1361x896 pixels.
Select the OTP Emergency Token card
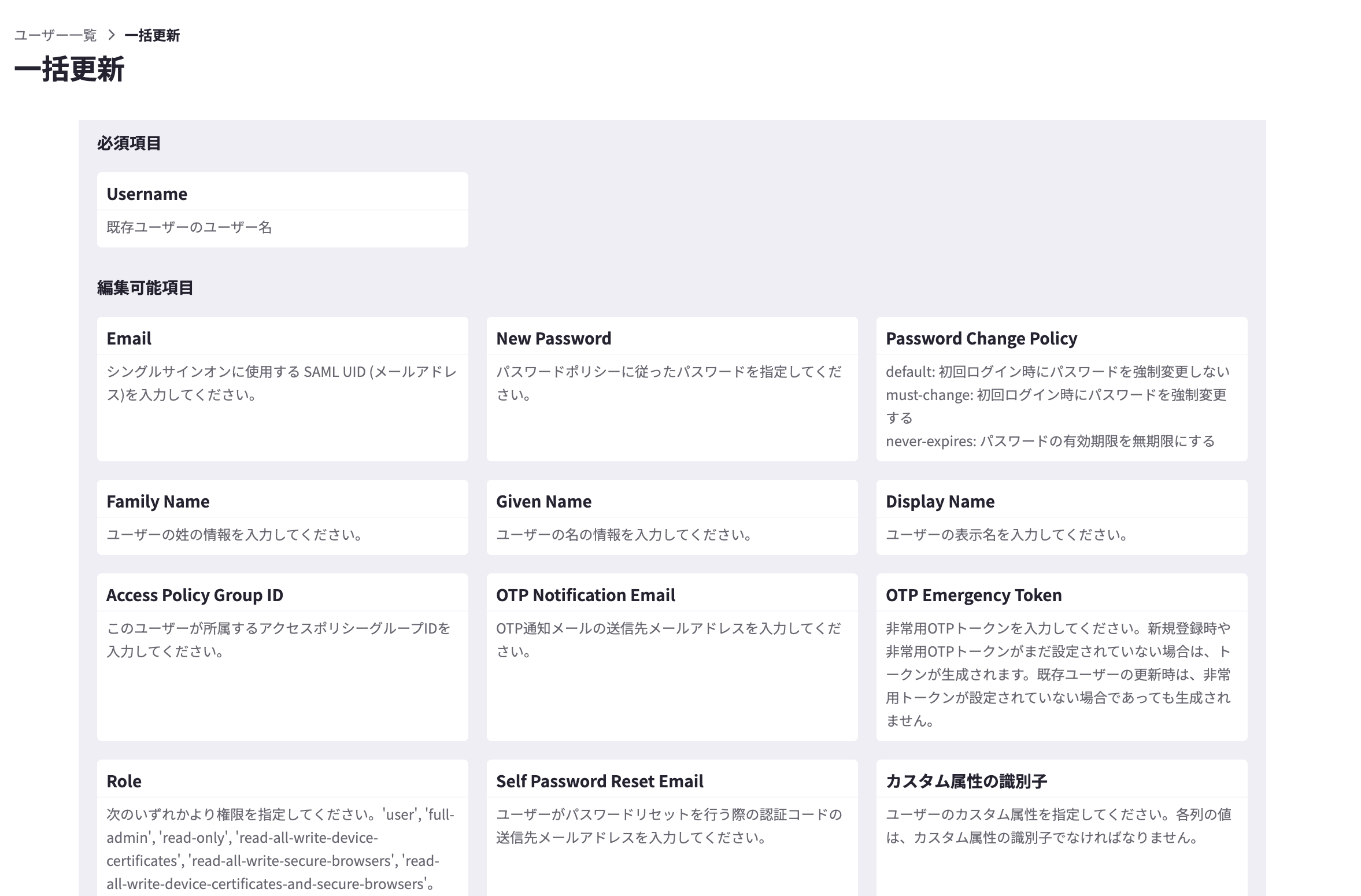tap(1062, 657)
